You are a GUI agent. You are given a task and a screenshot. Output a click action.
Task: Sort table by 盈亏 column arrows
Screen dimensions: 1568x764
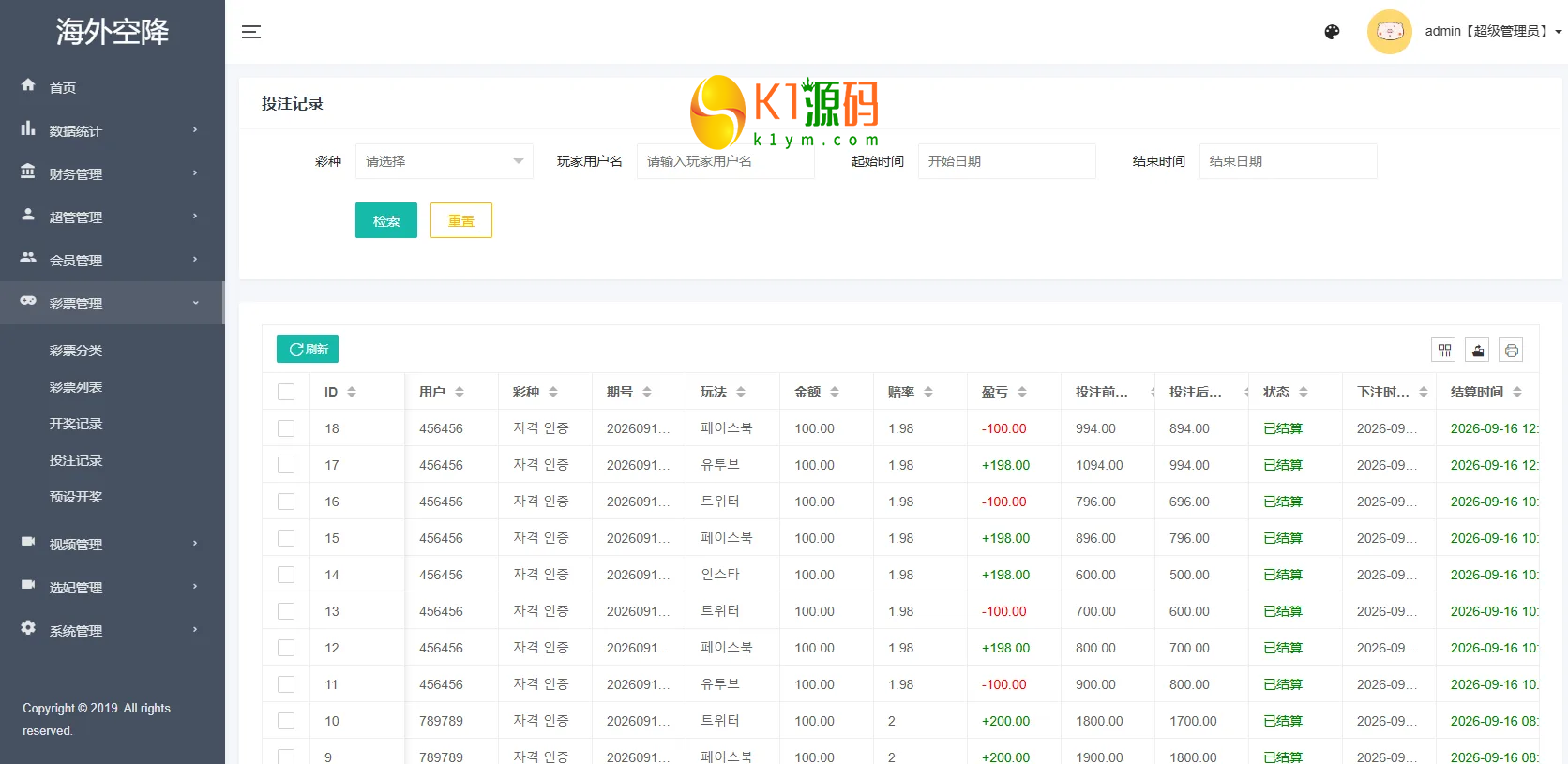[x=1022, y=392]
